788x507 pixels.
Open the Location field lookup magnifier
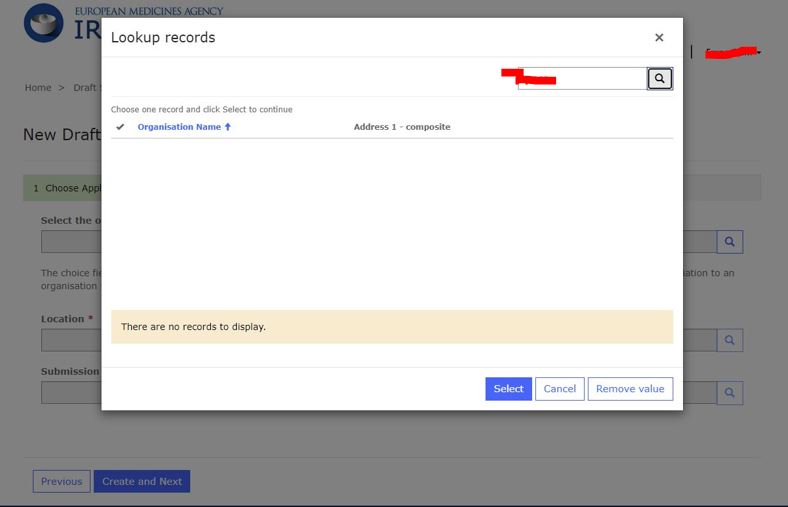click(730, 341)
